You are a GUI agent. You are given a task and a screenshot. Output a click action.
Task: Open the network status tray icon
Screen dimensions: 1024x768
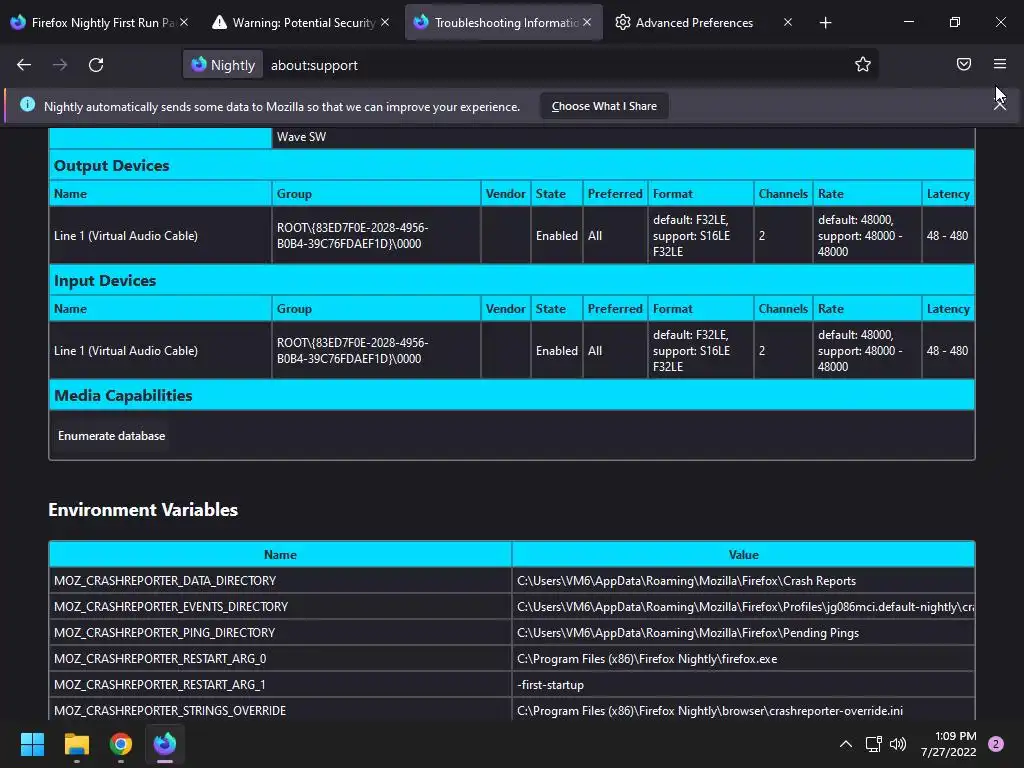(x=873, y=744)
